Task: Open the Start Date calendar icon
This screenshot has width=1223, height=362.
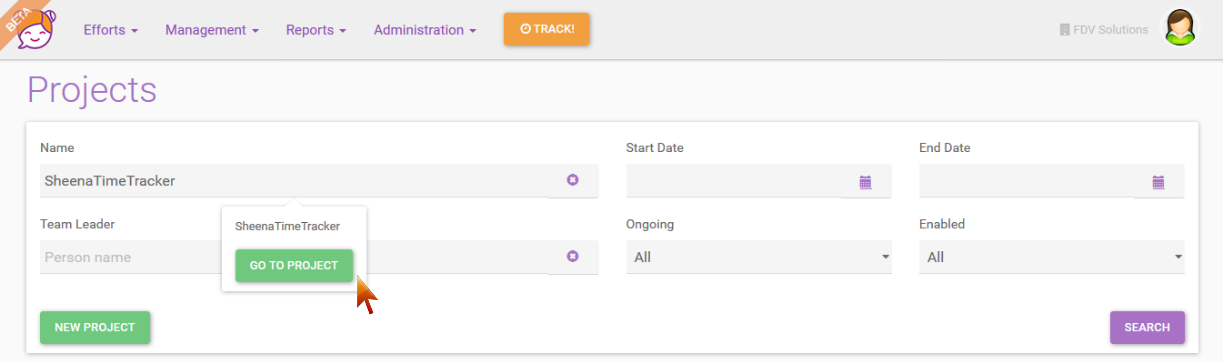Action: (865, 182)
